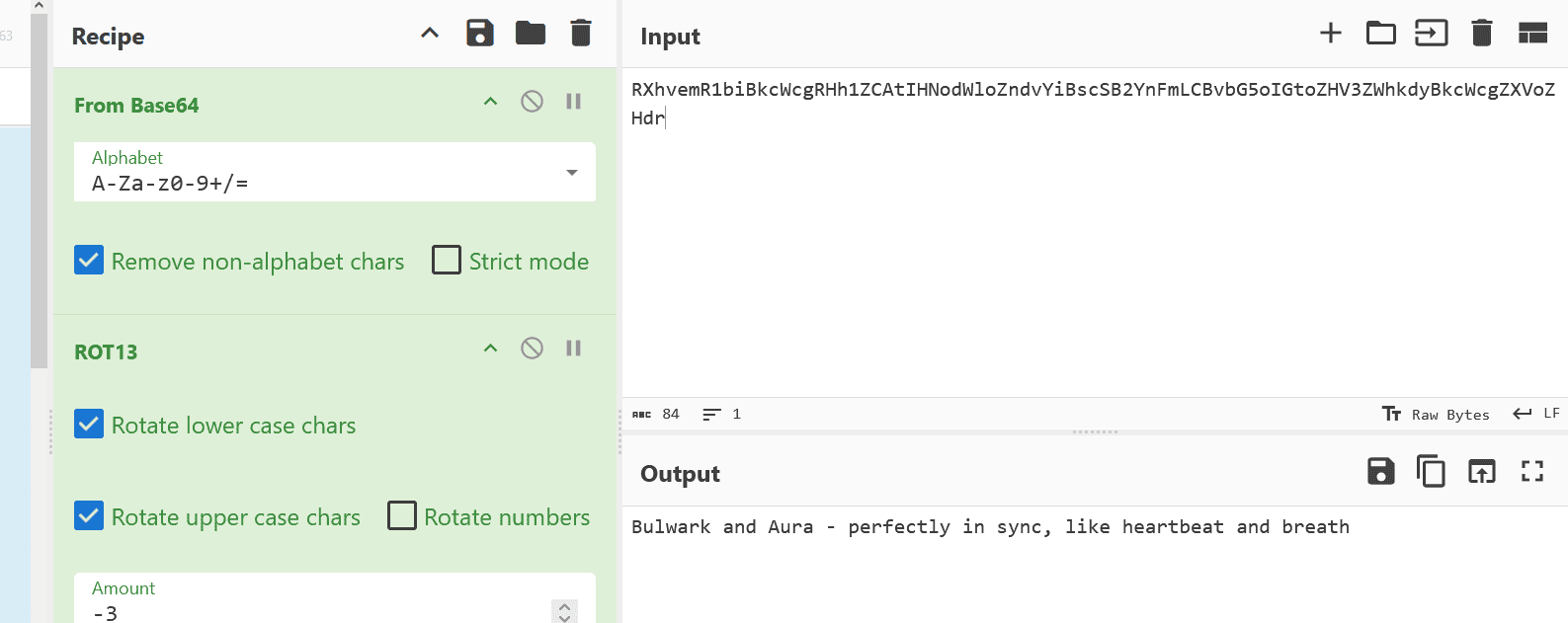This screenshot has height=623, width=1568.
Task: Save output to file
Action: [x=1380, y=472]
